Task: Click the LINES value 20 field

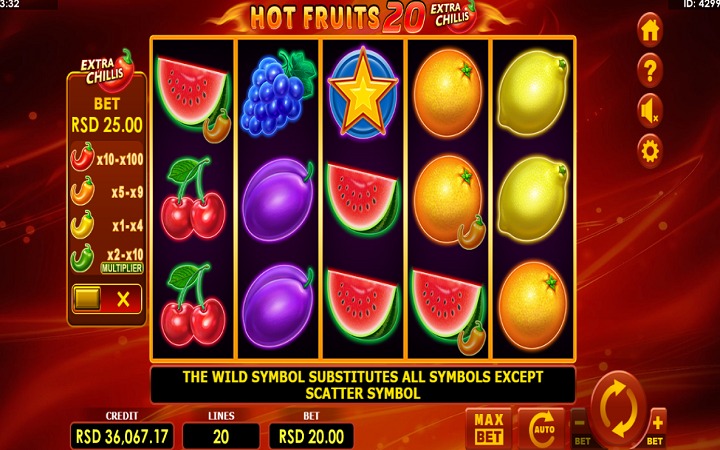Action: (x=221, y=436)
